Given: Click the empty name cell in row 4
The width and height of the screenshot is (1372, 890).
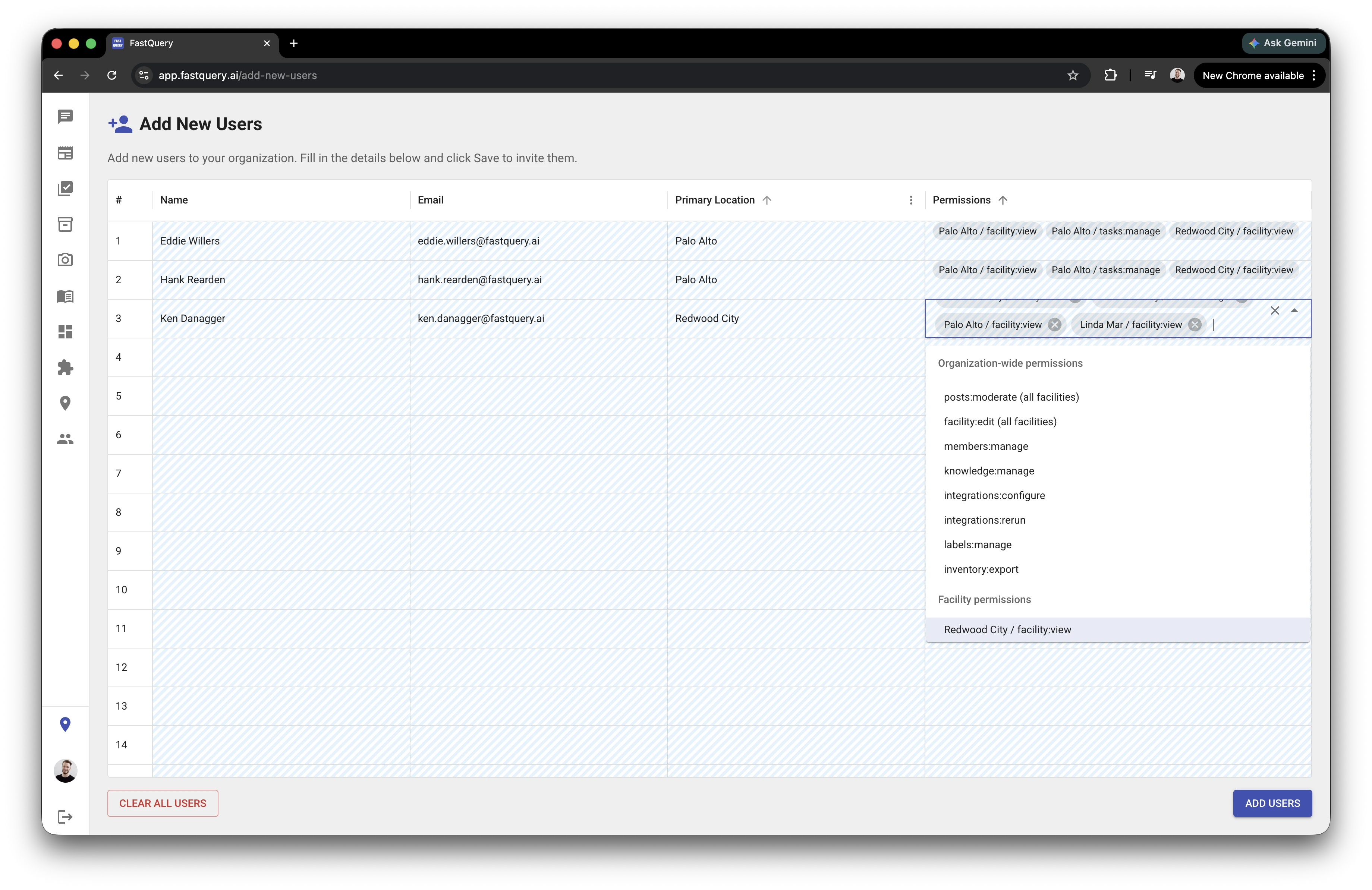Looking at the screenshot, I should 281,357.
